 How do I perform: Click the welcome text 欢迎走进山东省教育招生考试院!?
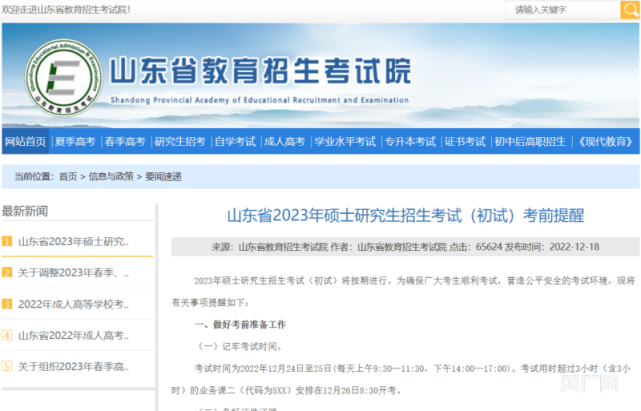coord(66,9)
